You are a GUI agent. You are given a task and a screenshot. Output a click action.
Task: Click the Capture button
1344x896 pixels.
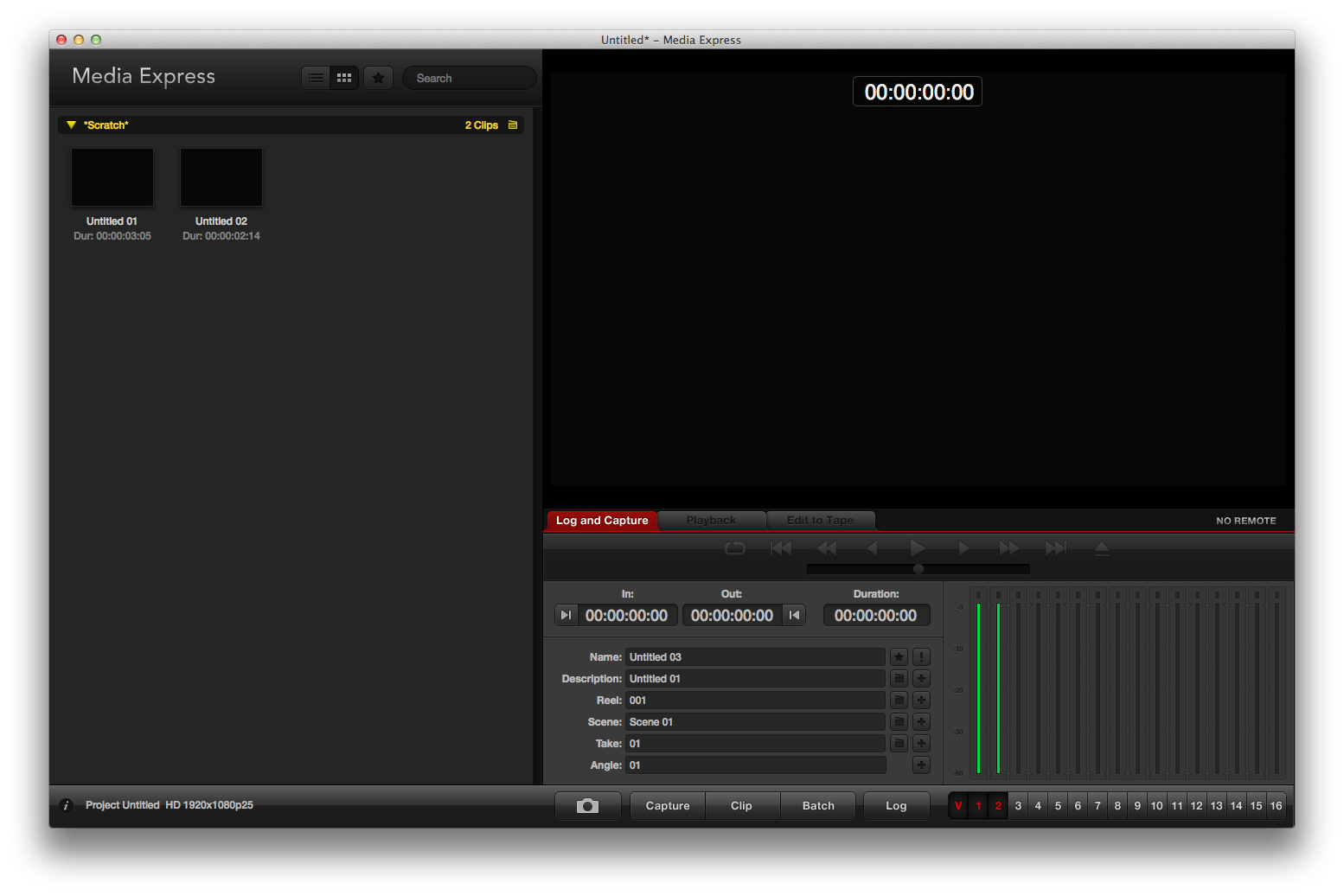click(x=668, y=806)
